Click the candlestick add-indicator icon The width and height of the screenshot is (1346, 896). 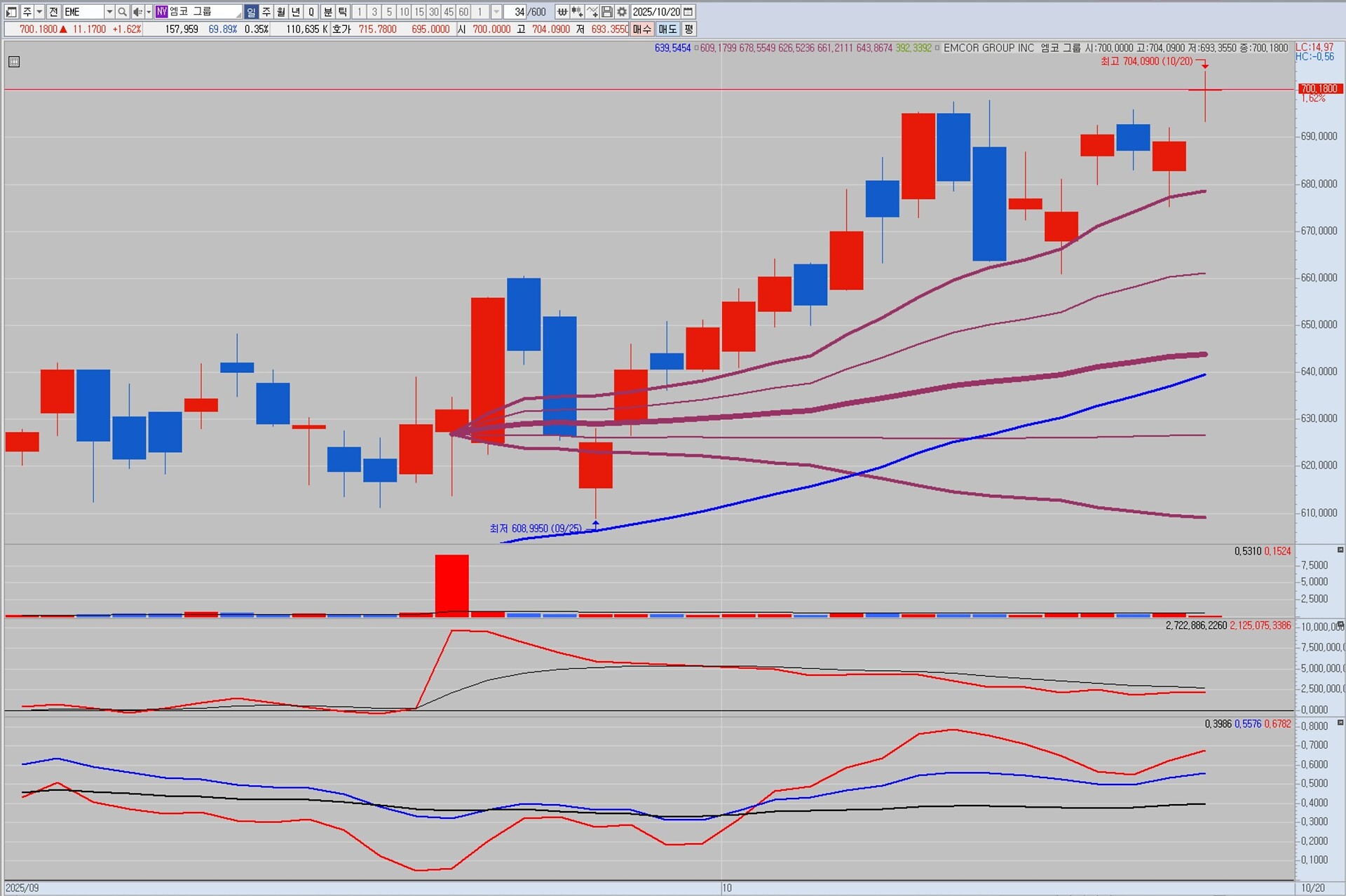pyautogui.click(x=577, y=12)
